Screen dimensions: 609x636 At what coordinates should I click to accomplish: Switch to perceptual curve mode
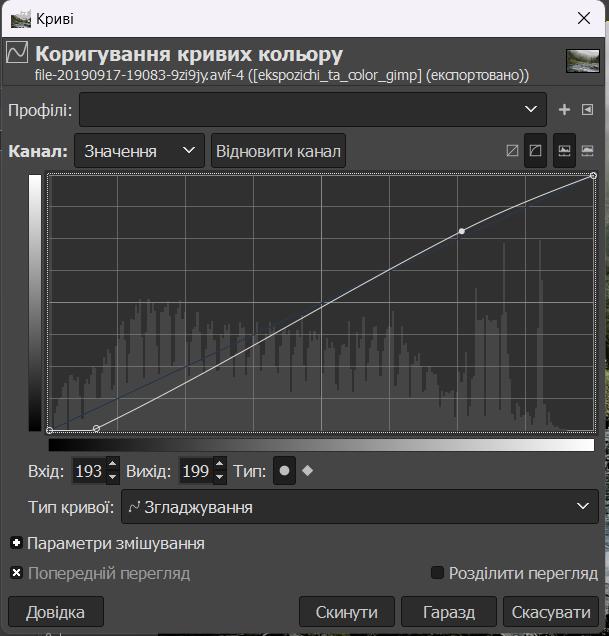pos(535,151)
